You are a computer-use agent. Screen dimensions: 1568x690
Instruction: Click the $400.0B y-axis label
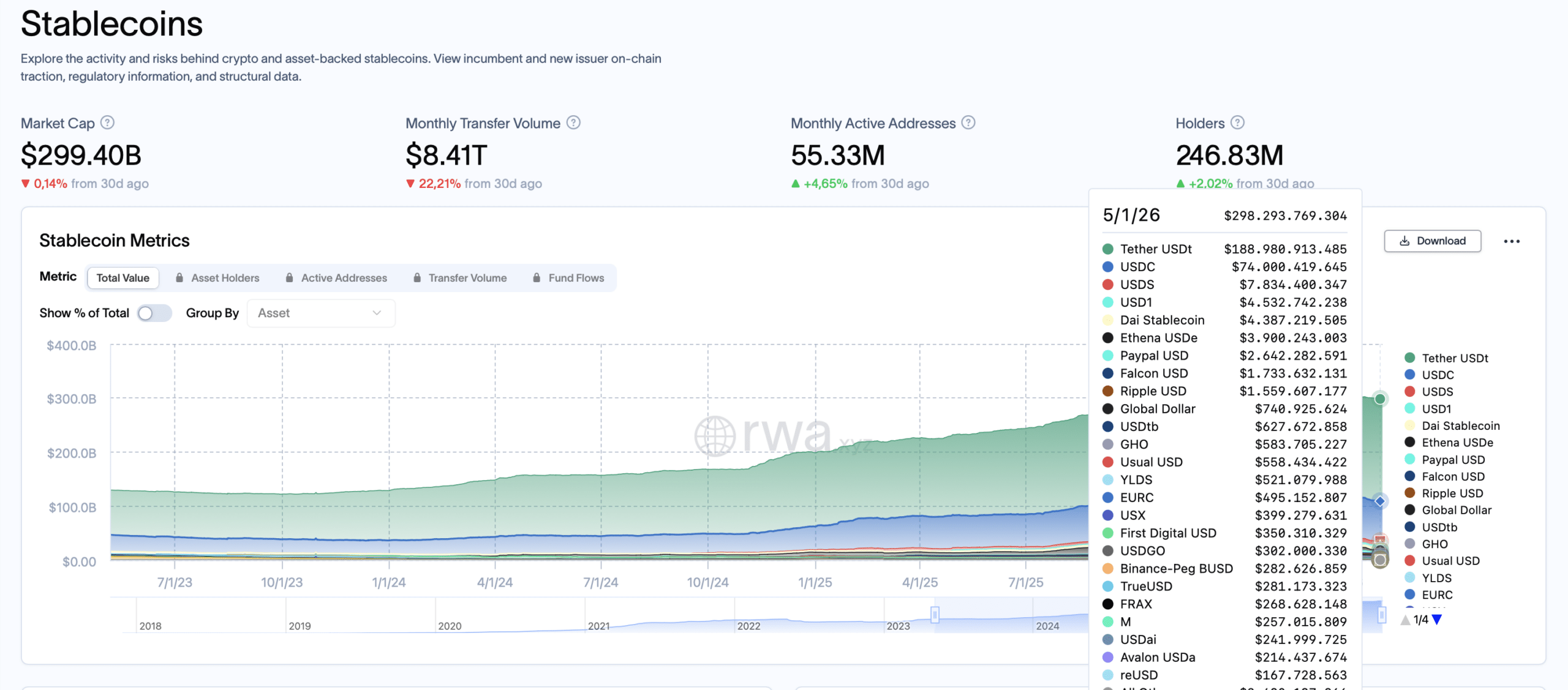72,346
